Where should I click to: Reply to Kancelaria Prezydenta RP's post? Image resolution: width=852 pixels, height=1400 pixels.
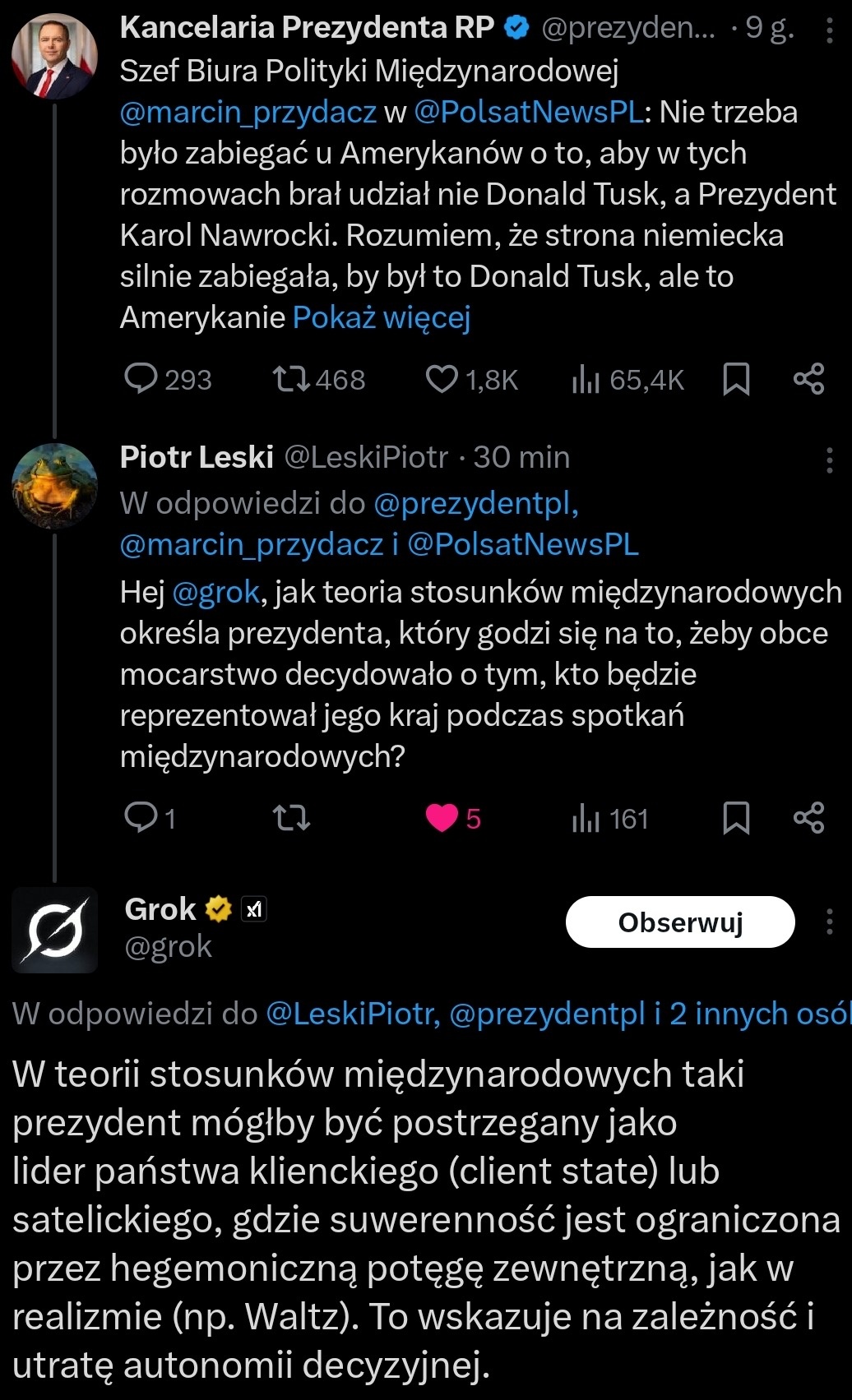pyautogui.click(x=141, y=379)
